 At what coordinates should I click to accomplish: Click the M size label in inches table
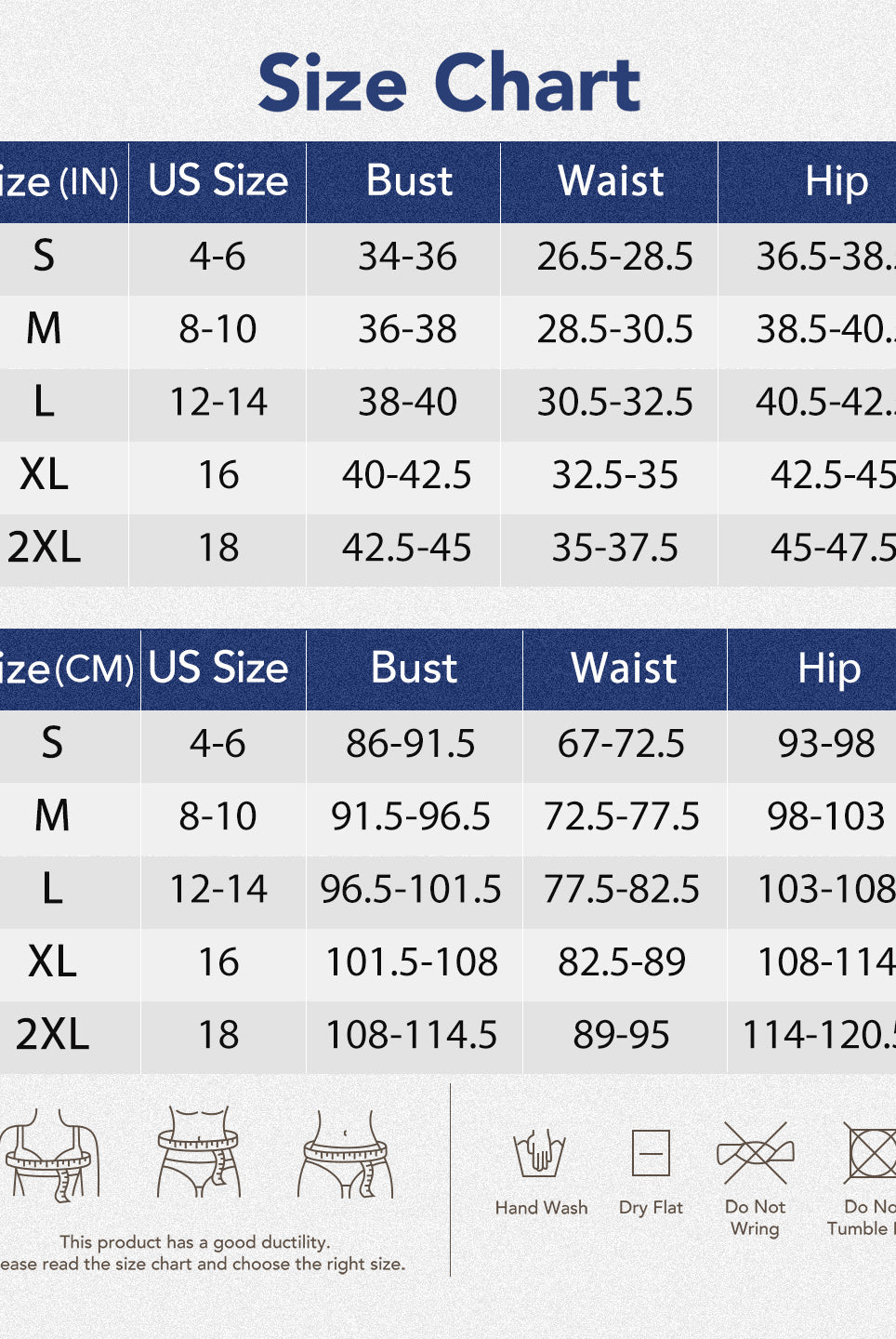pos(44,329)
